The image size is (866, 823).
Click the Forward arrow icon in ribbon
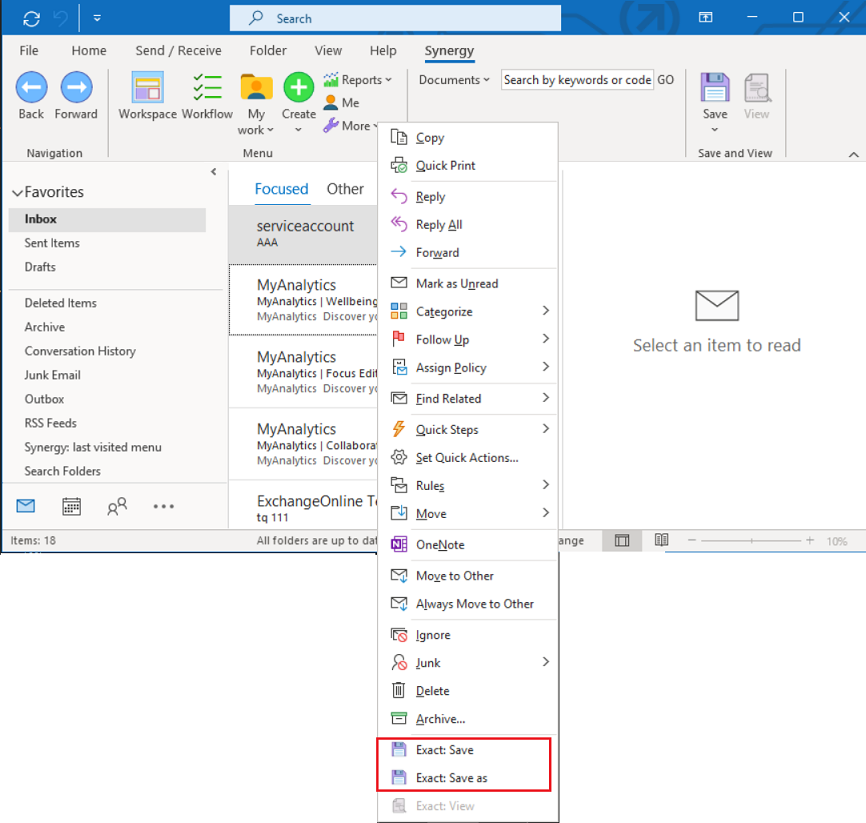76,89
